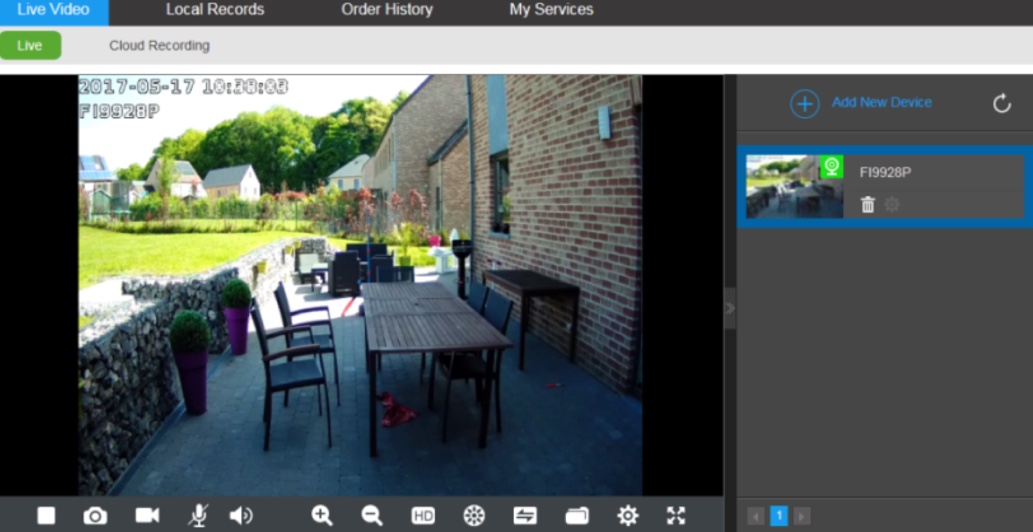Toggle the muted microphone
This screenshot has height=532, width=1033.
(x=199, y=515)
